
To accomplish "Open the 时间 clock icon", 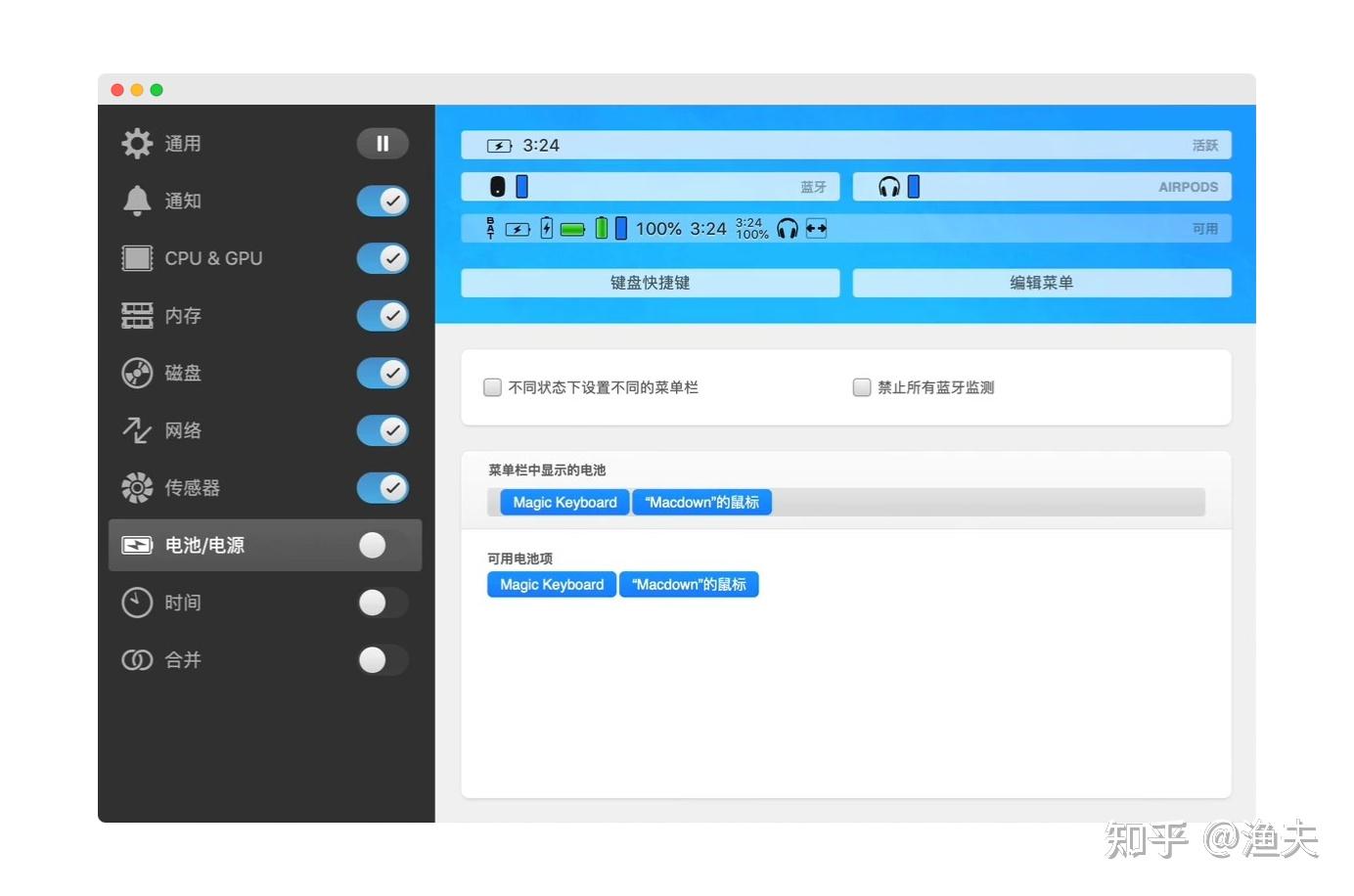I will point(137,603).
